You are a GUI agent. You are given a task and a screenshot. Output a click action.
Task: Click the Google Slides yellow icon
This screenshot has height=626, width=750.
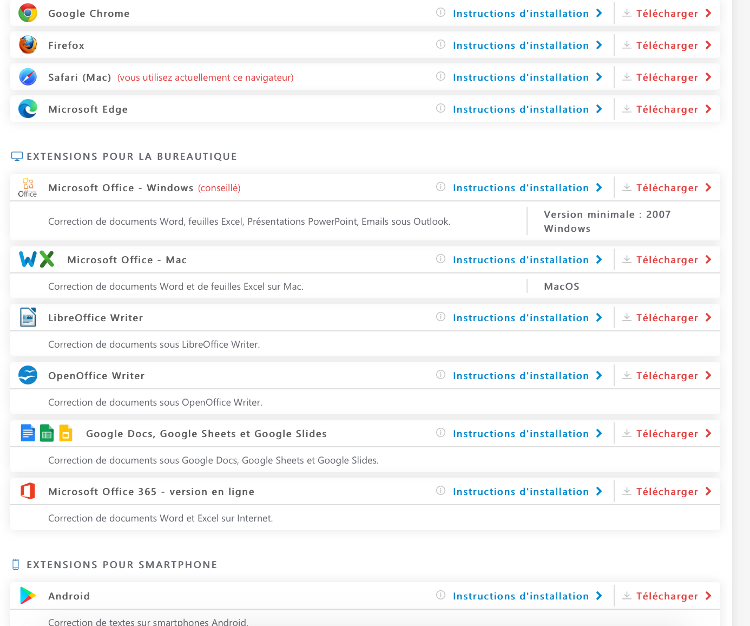click(66, 433)
